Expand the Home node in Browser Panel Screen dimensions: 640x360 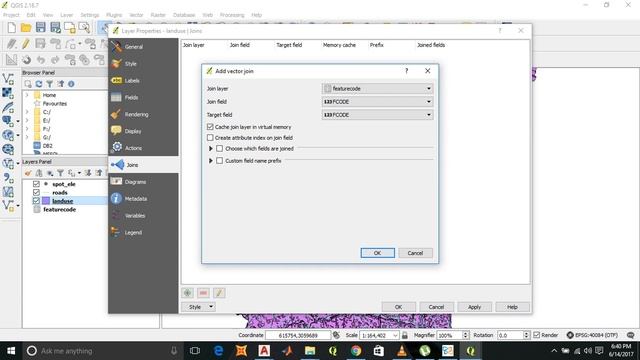(27, 95)
